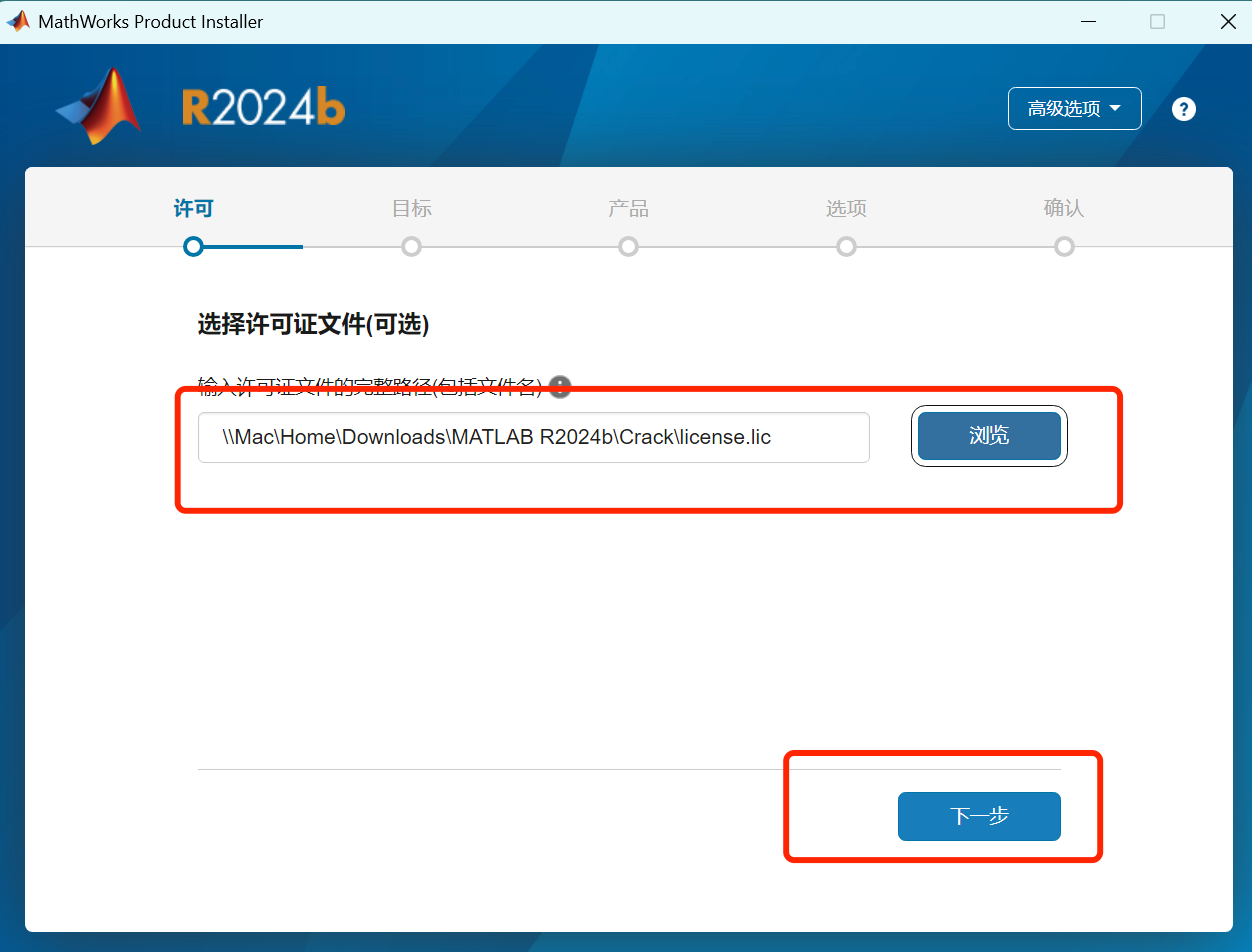
Task: Click the 产品 step circle marker
Action: coord(628,246)
